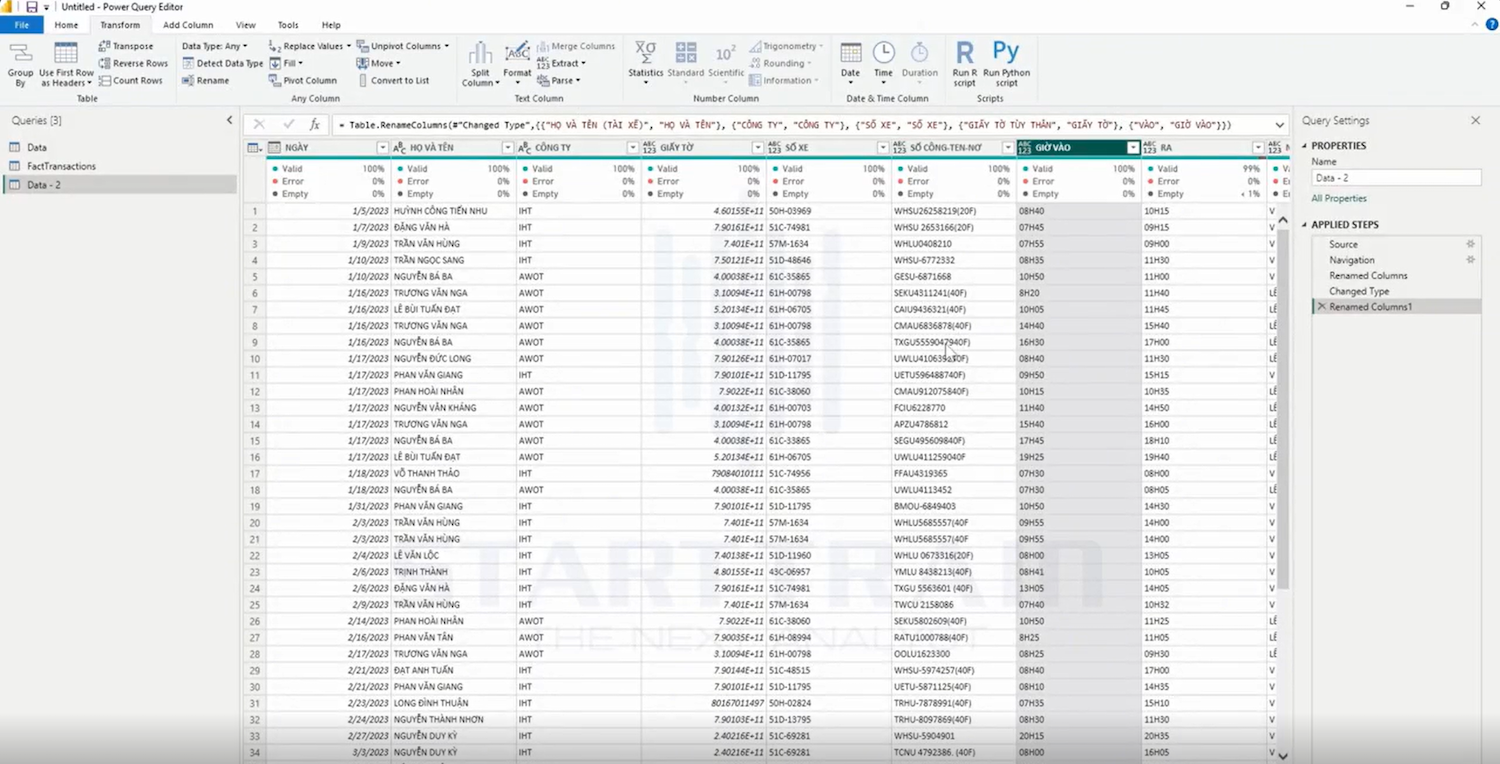Open the File tab
Screen dimensions: 1500x764
[x=22, y=25]
